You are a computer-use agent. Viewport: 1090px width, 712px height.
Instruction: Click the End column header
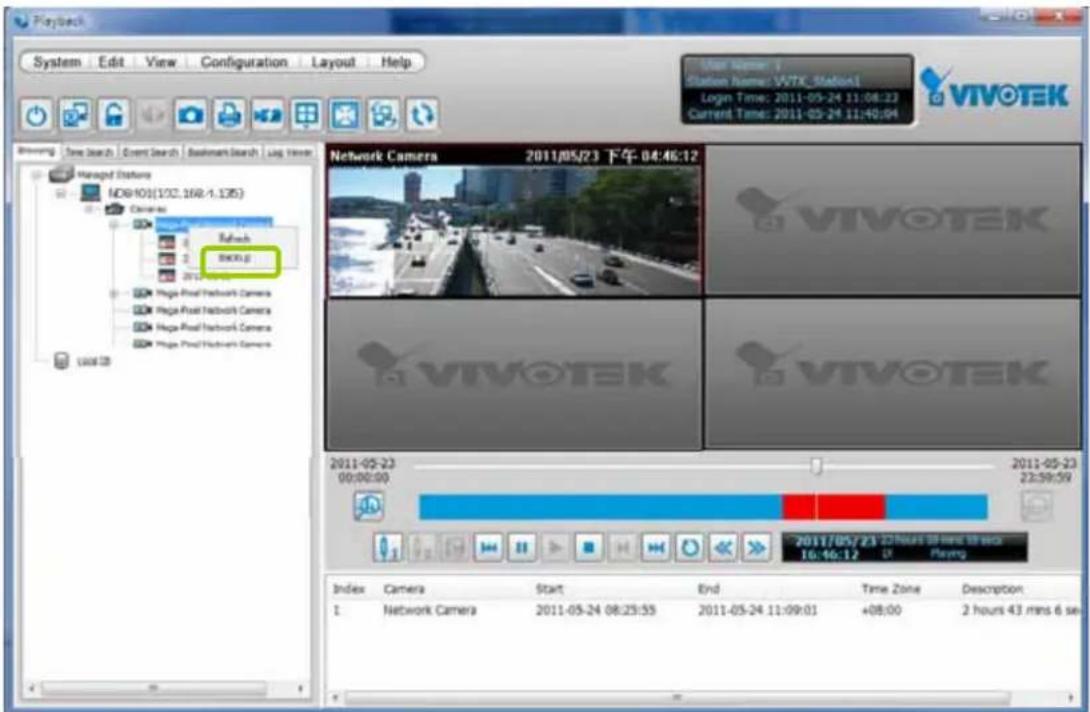click(708, 589)
